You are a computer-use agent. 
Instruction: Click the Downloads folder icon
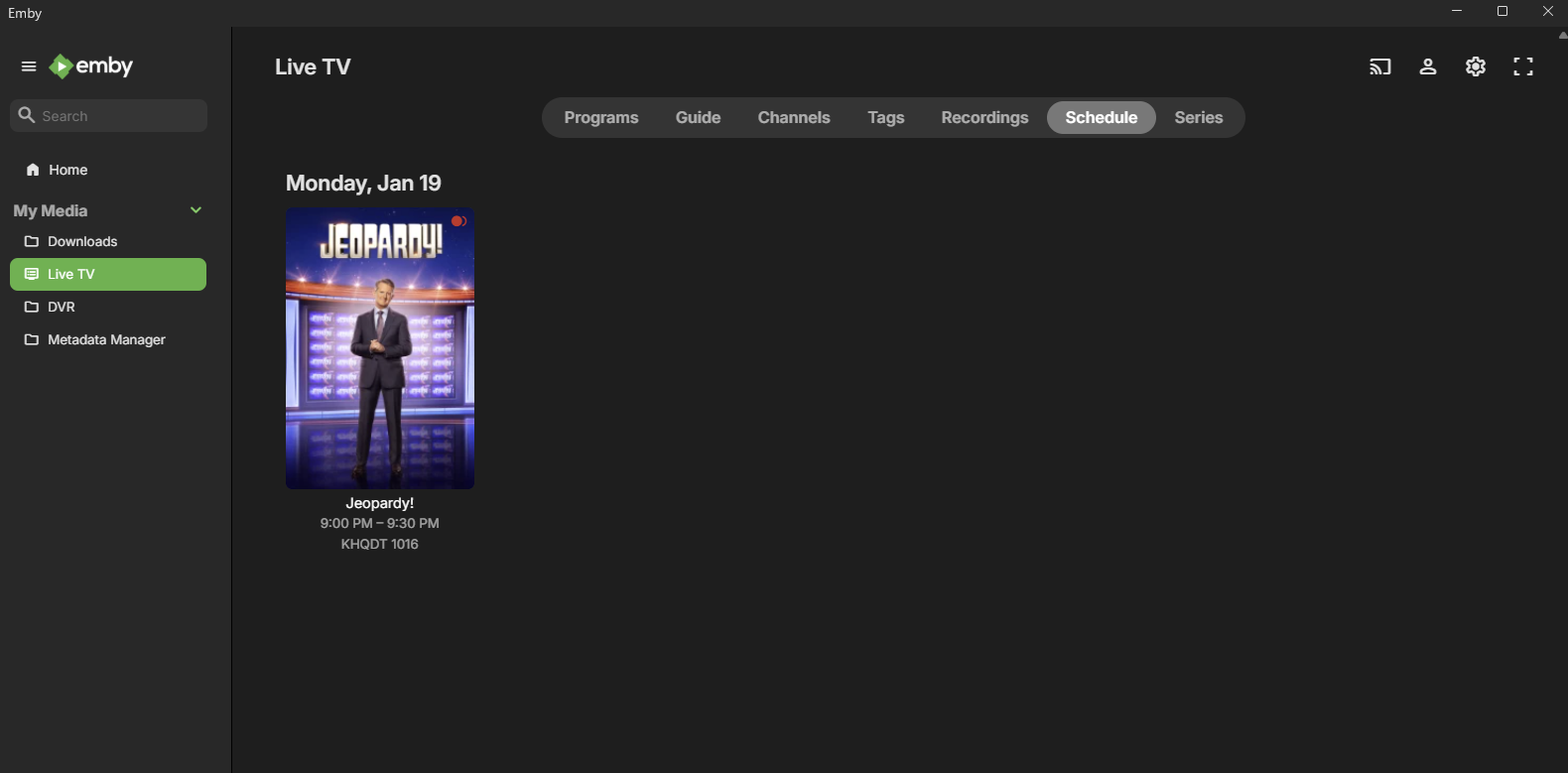[32, 241]
